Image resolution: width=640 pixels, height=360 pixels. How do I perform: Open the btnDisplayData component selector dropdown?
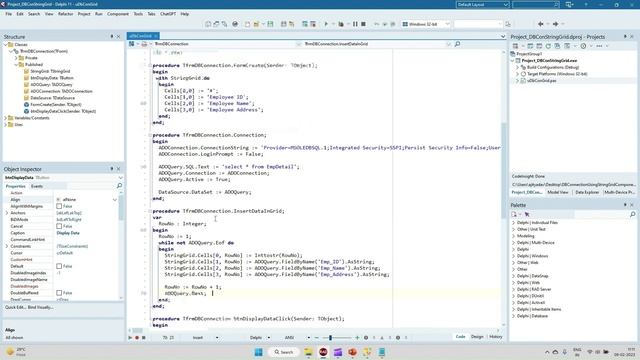pyautogui.click(x=120, y=178)
